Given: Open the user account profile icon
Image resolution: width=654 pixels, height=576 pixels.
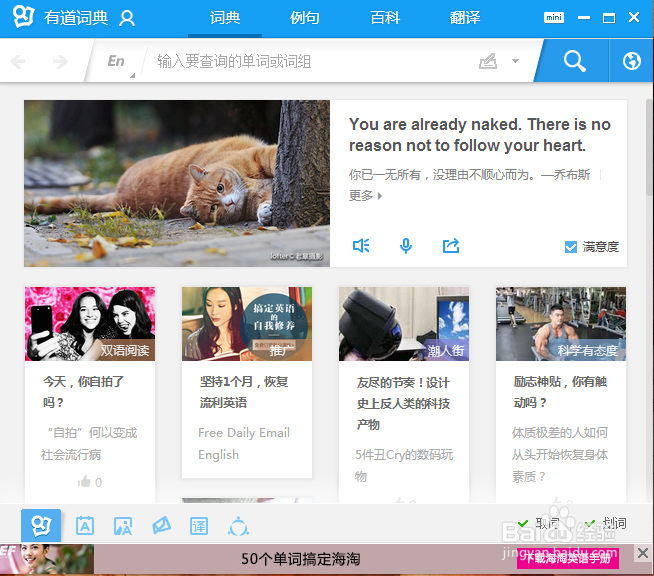Looking at the screenshot, I should pos(127,18).
